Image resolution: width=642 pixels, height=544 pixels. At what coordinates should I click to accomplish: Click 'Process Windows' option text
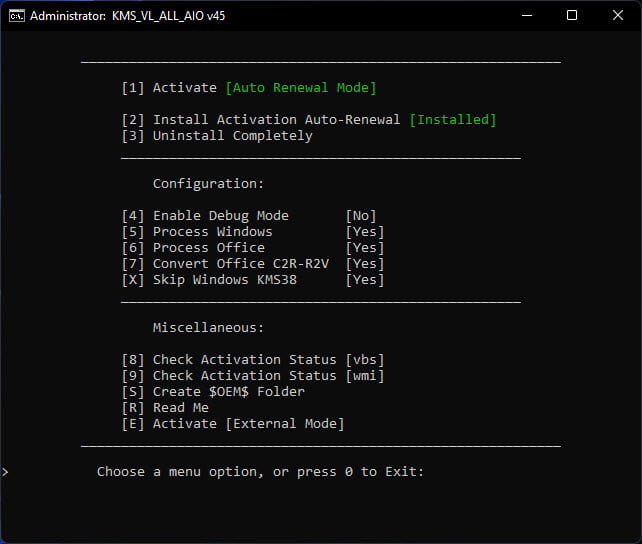click(x=212, y=232)
